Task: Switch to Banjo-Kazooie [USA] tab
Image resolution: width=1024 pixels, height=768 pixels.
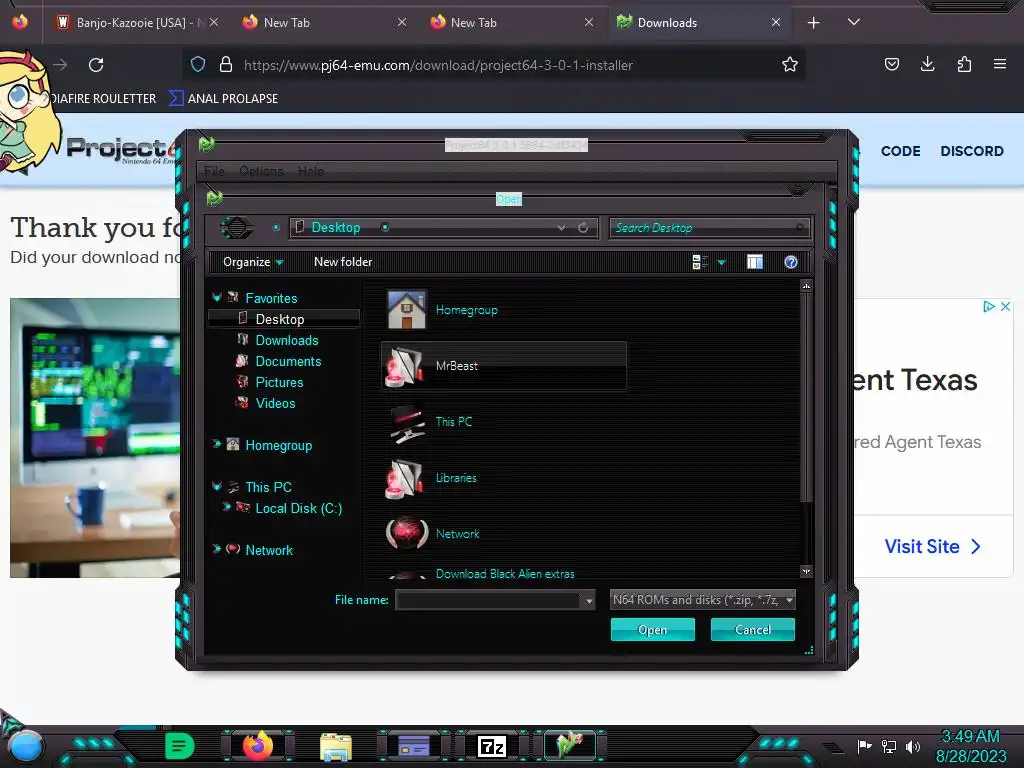Action: coord(131,23)
